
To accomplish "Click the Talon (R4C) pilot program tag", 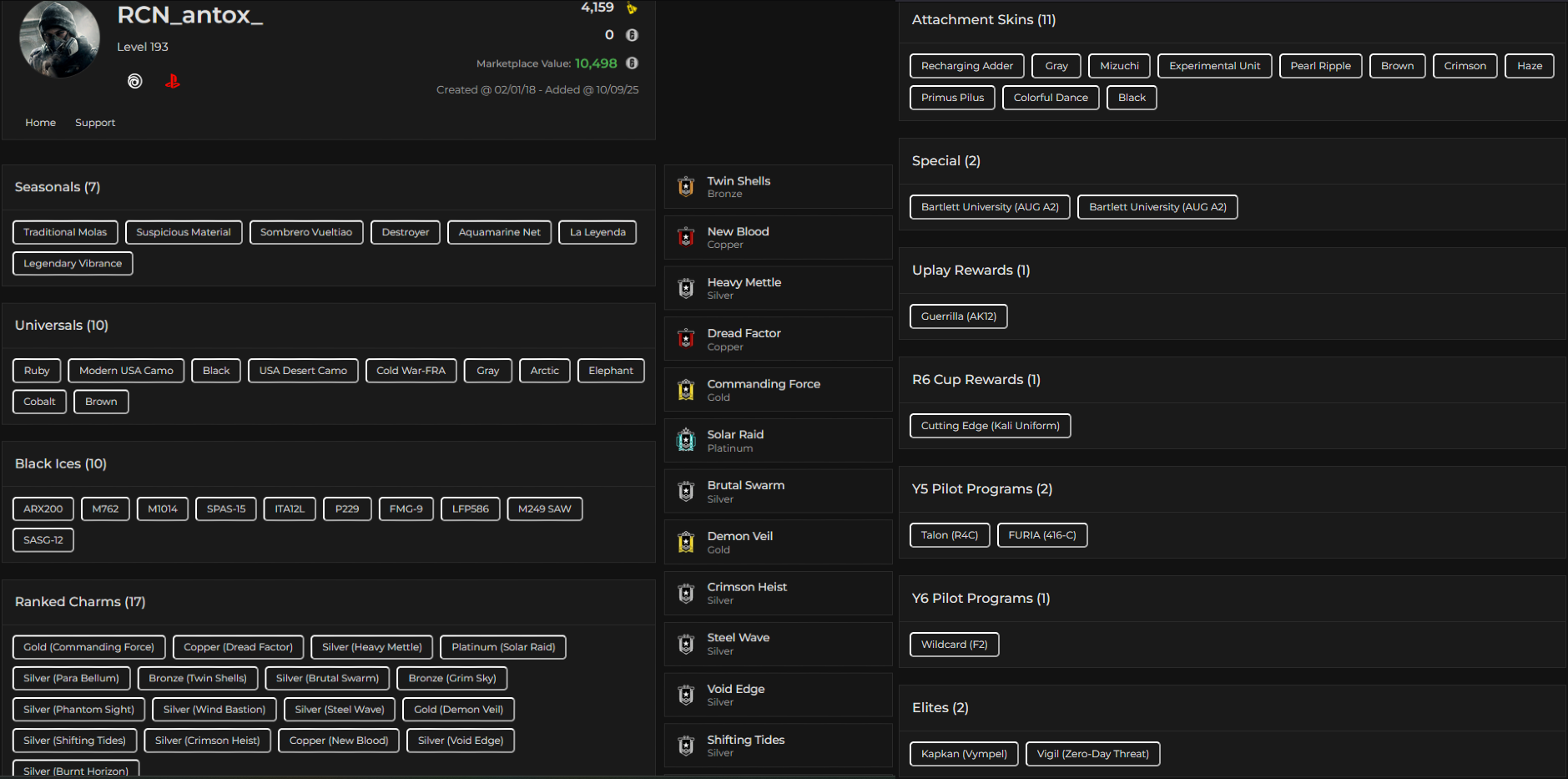I will pos(950,535).
